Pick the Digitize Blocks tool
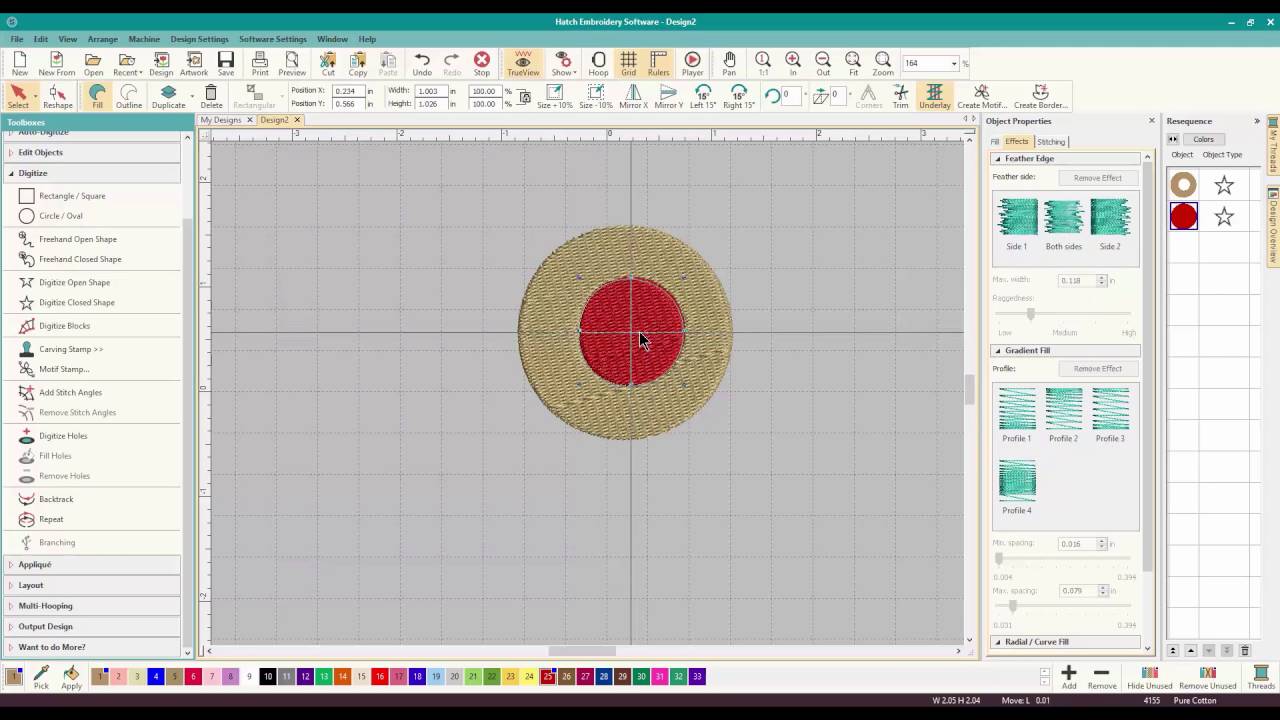 pos(54,326)
